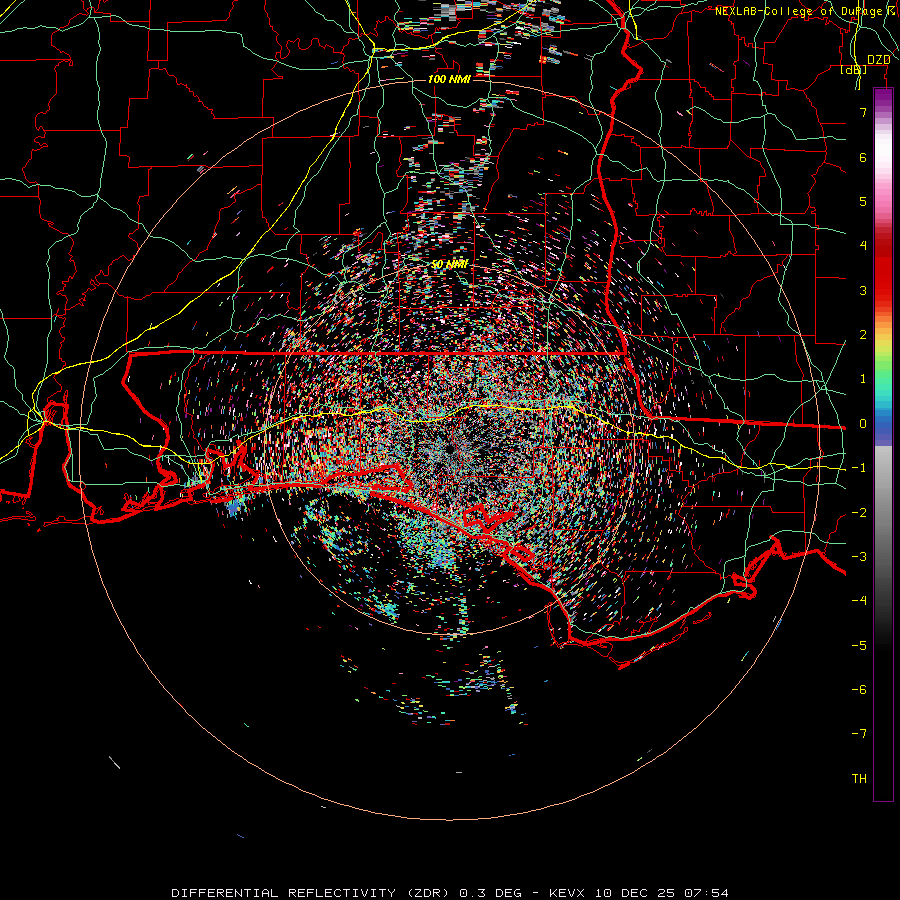900x900 pixels.
Task: Click the legend value 1
Action: coord(863,379)
